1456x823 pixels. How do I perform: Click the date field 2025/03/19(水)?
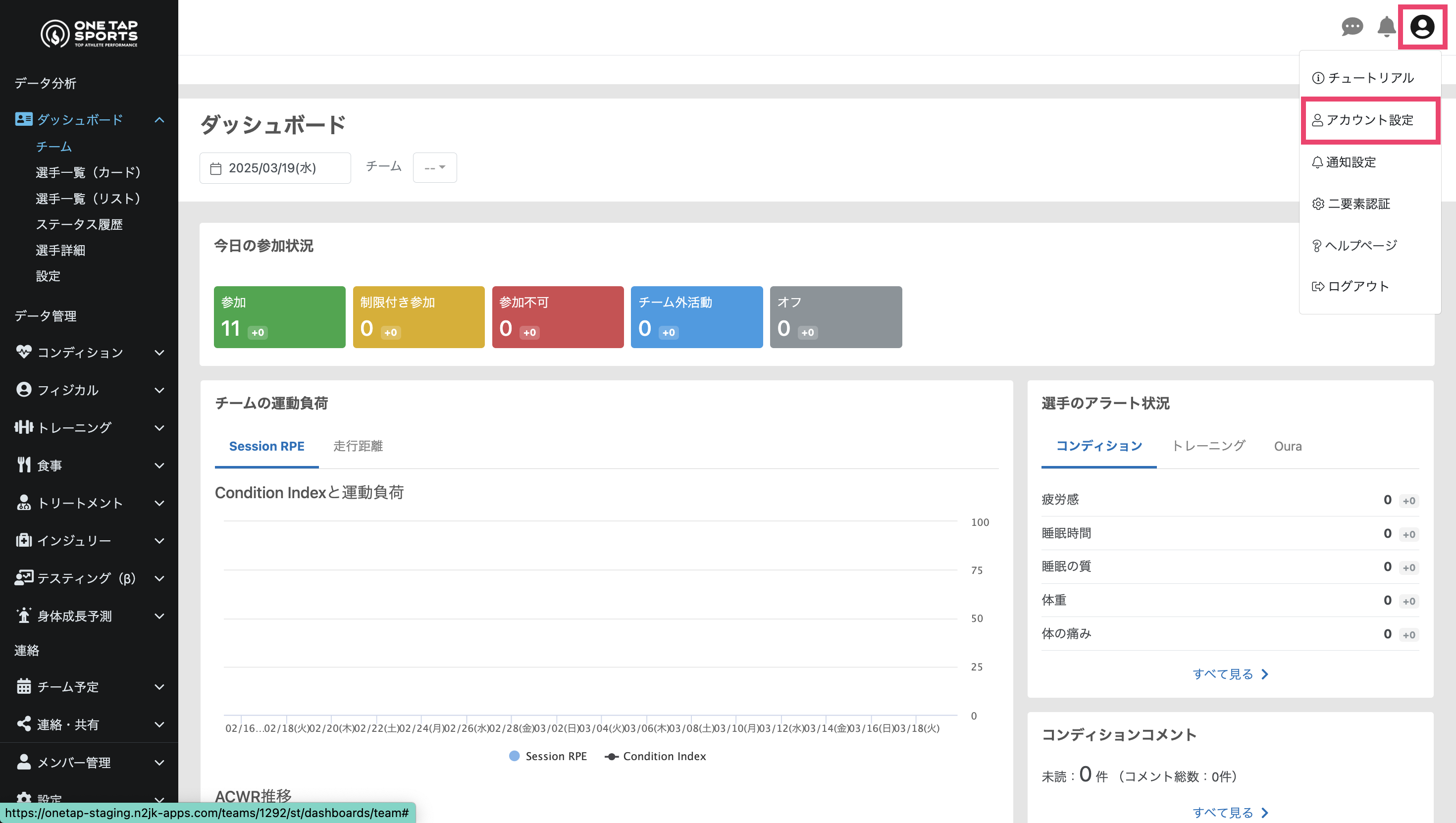pos(275,168)
